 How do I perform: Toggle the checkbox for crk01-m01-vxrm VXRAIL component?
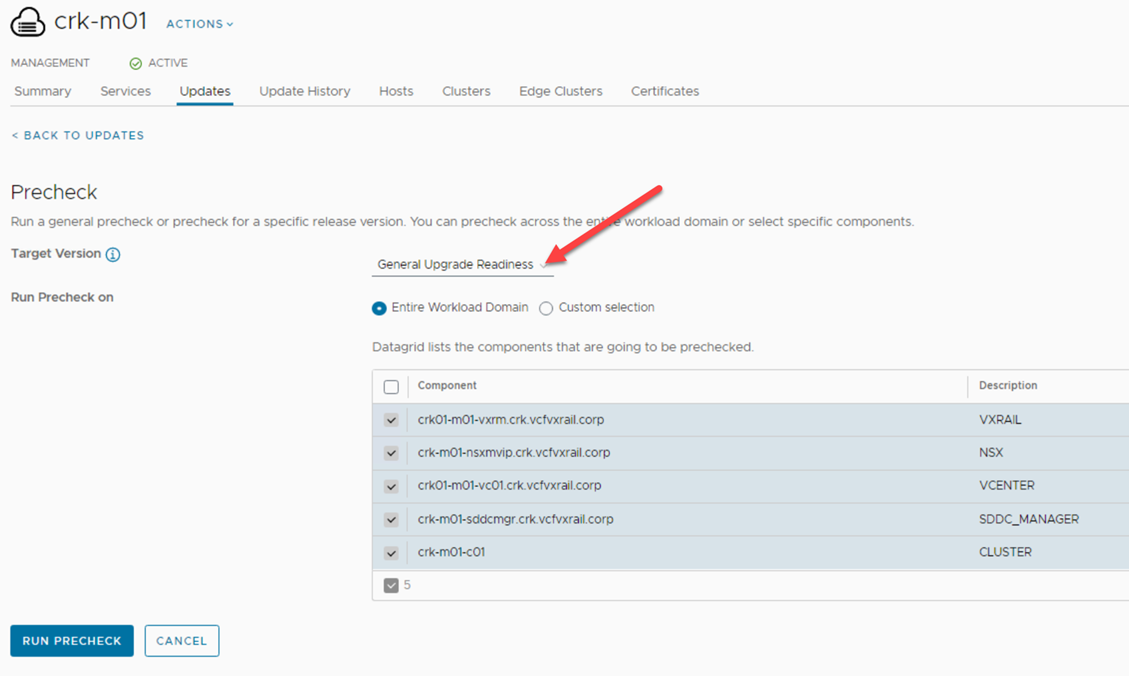391,421
